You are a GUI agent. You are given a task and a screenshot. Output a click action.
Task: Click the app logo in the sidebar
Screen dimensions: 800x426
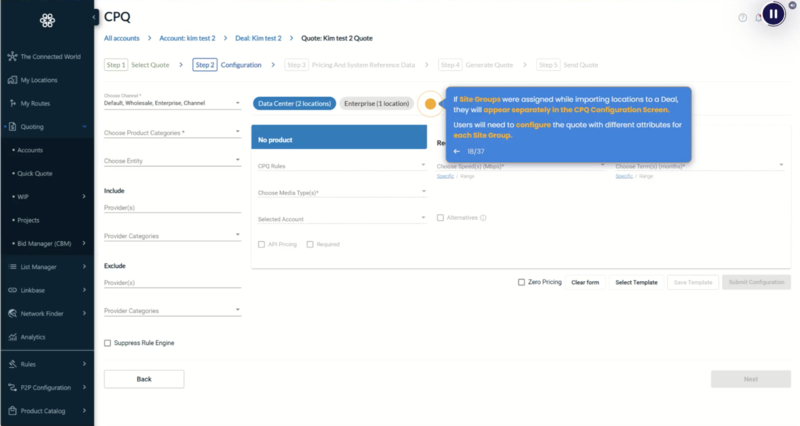pos(47,20)
